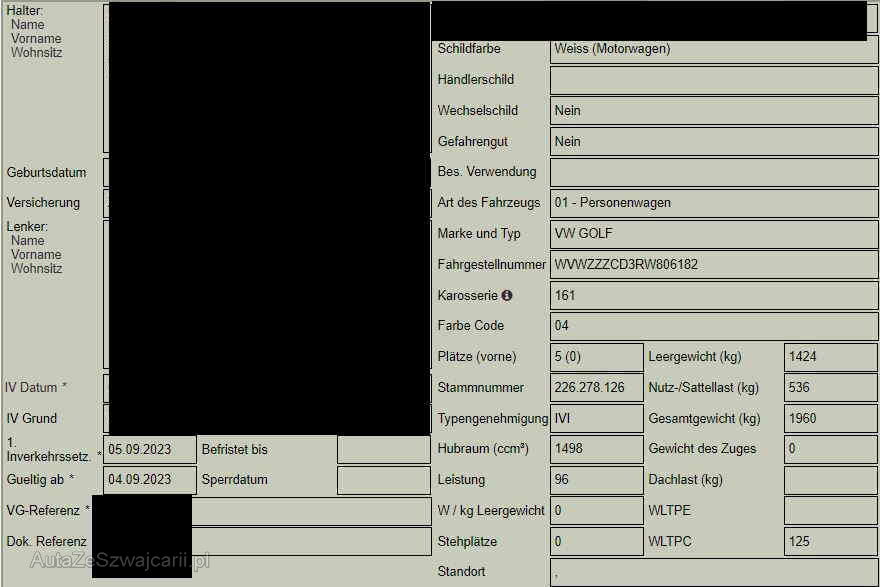Click Art des Fahrzeugs Personenwagen field

click(713, 203)
